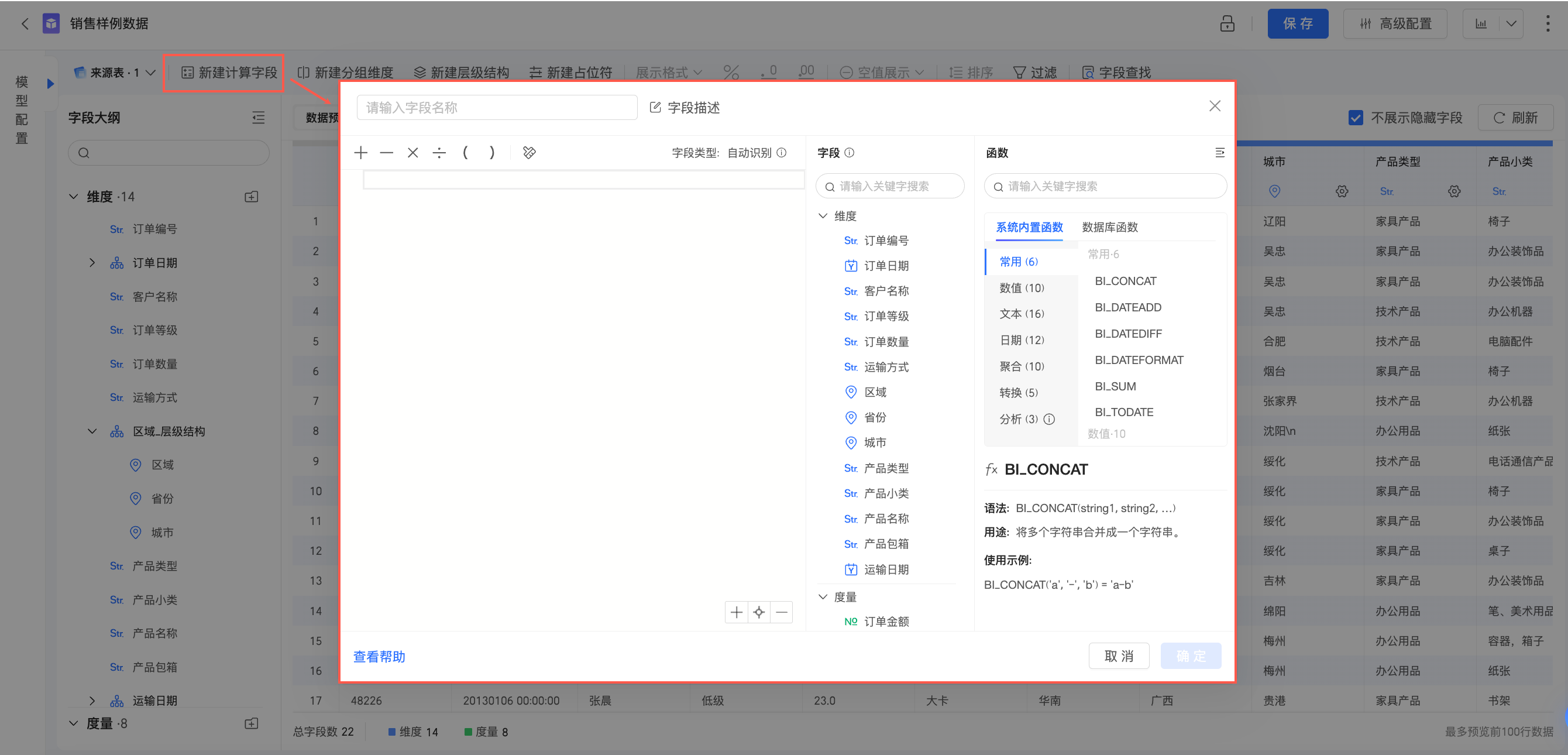Open 来源表 dropdown
This screenshot has height=755, width=1568.
[115, 73]
